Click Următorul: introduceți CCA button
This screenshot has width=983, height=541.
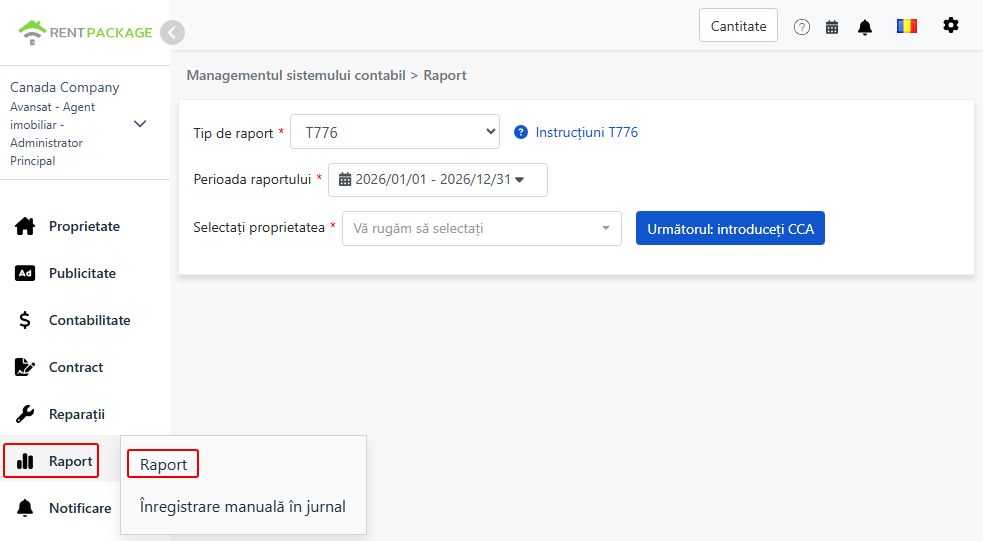[x=730, y=228]
